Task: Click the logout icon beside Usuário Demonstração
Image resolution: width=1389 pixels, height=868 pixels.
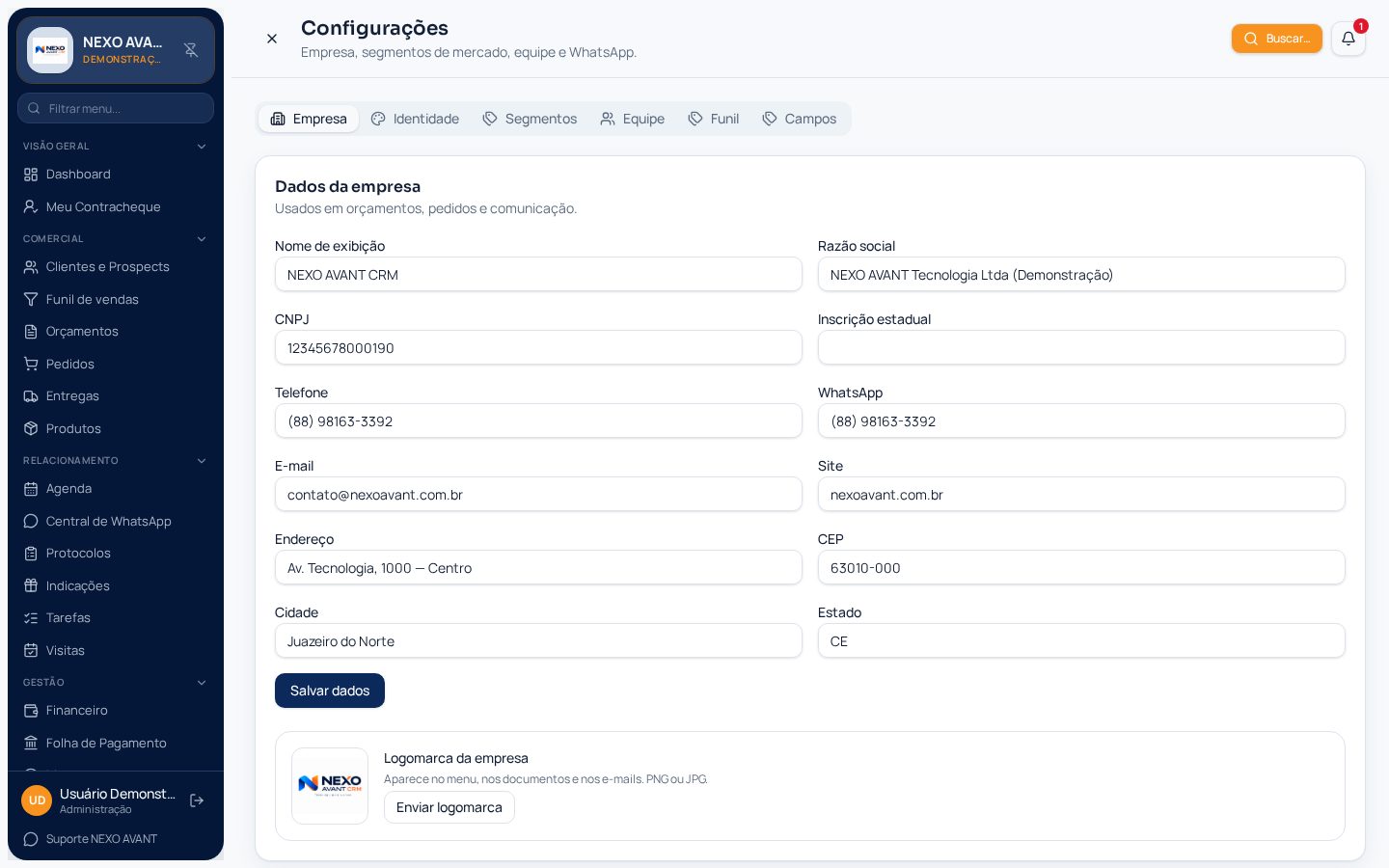Action: 197,800
